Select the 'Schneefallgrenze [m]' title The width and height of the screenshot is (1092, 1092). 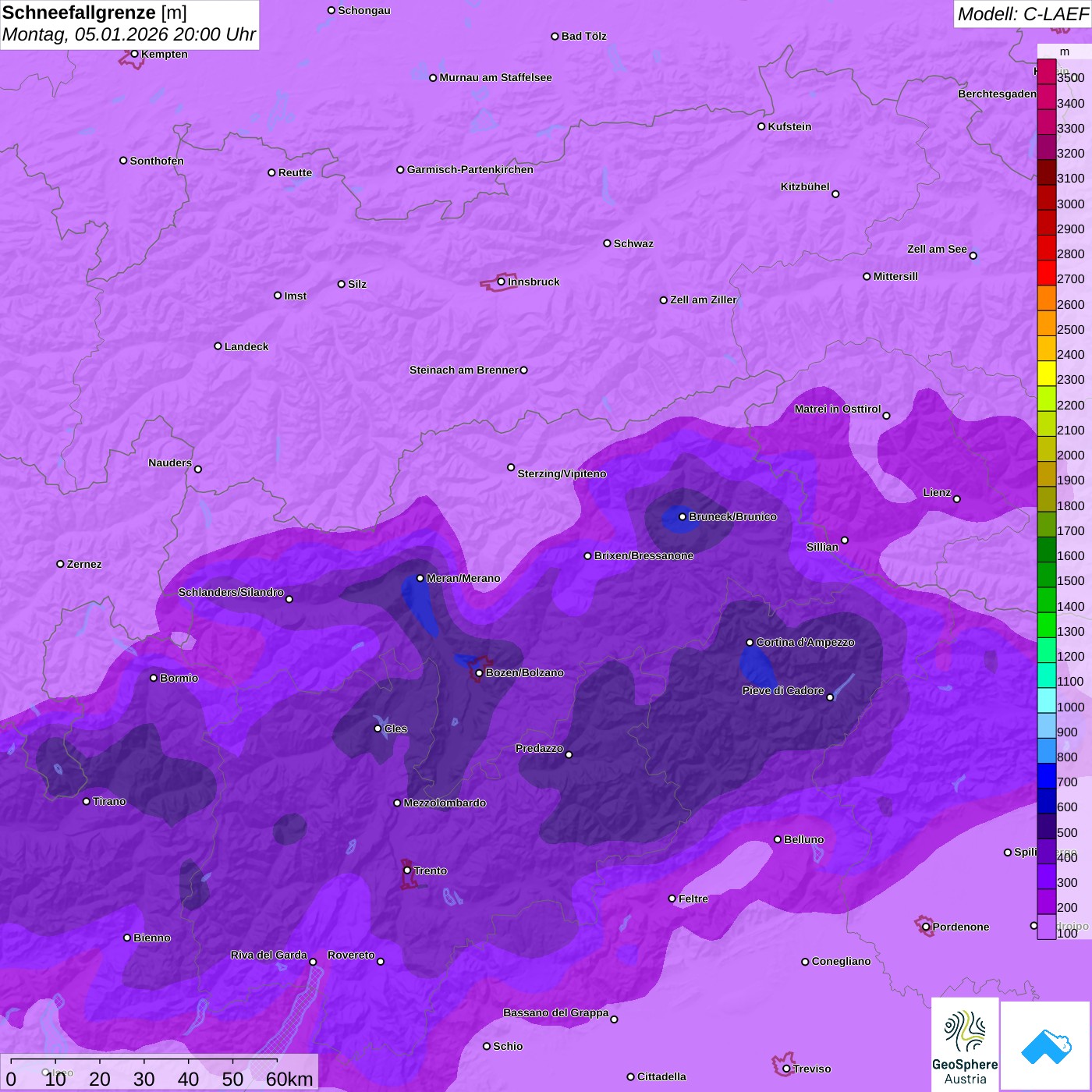(x=94, y=12)
